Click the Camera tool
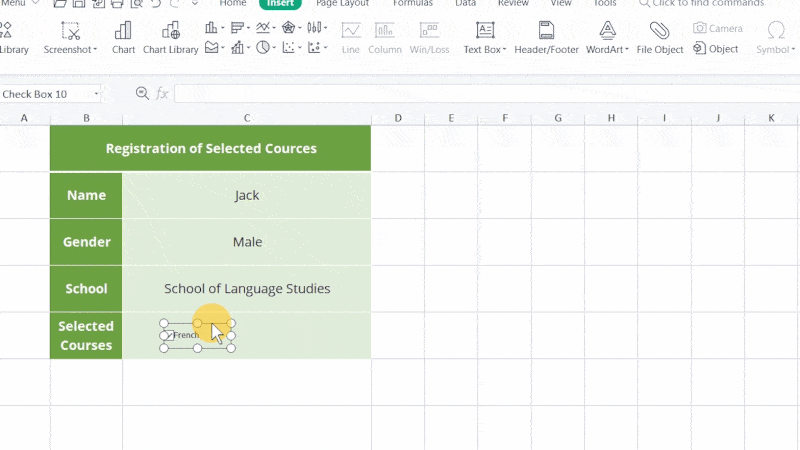Viewport: 800px width, 450px height. point(717,29)
